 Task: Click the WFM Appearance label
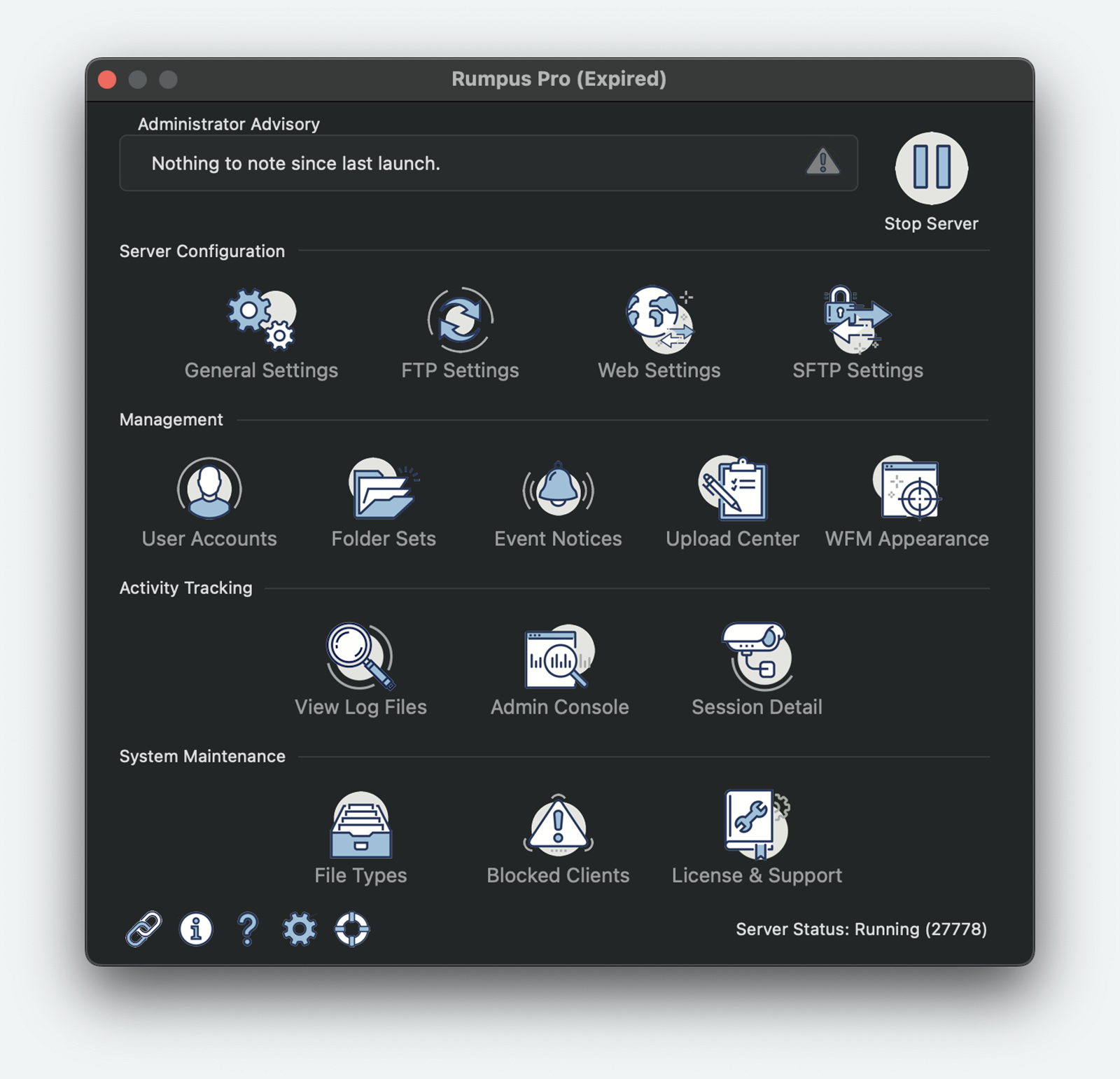click(906, 538)
